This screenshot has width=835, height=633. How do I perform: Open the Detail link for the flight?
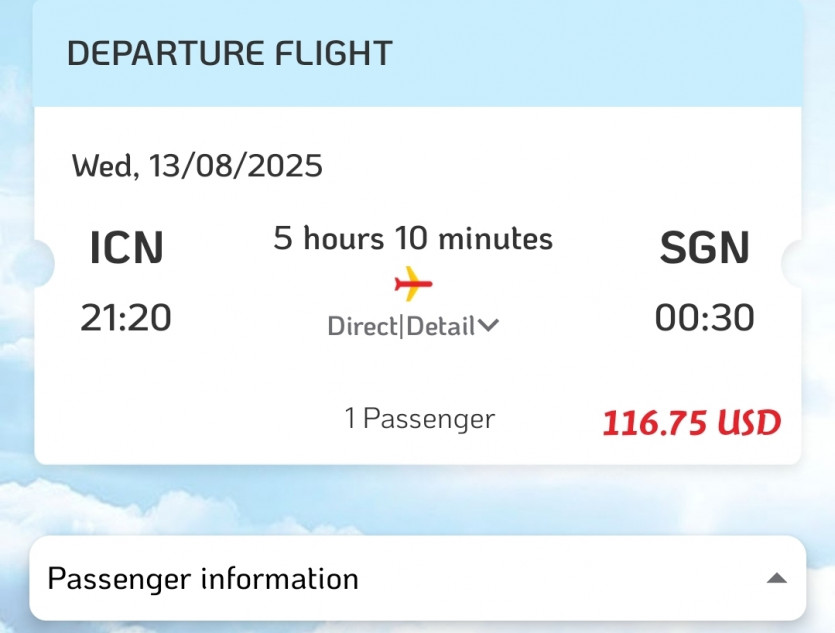[x=440, y=327]
